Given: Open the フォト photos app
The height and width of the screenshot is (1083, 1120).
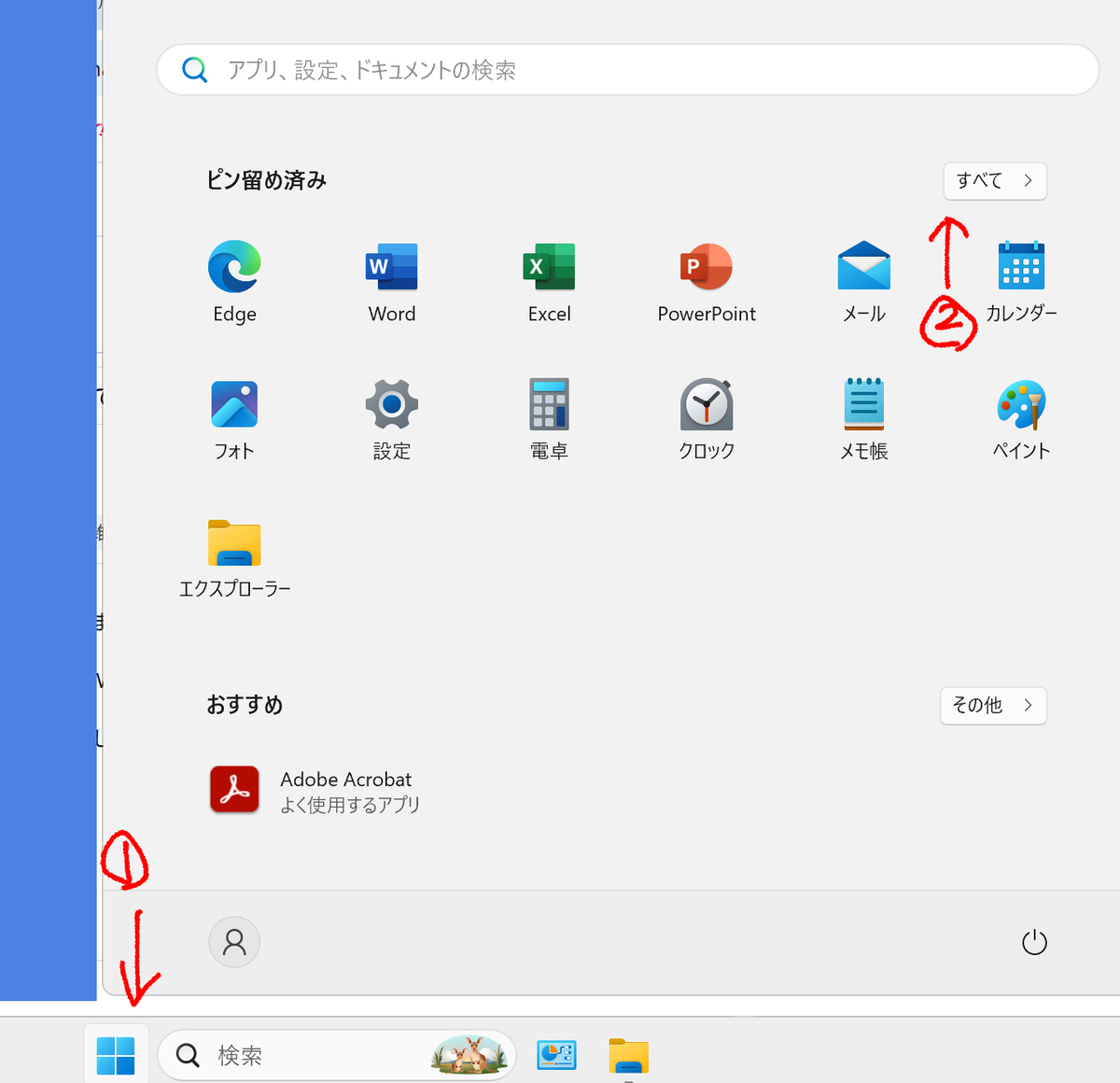Looking at the screenshot, I should click(x=234, y=419).
